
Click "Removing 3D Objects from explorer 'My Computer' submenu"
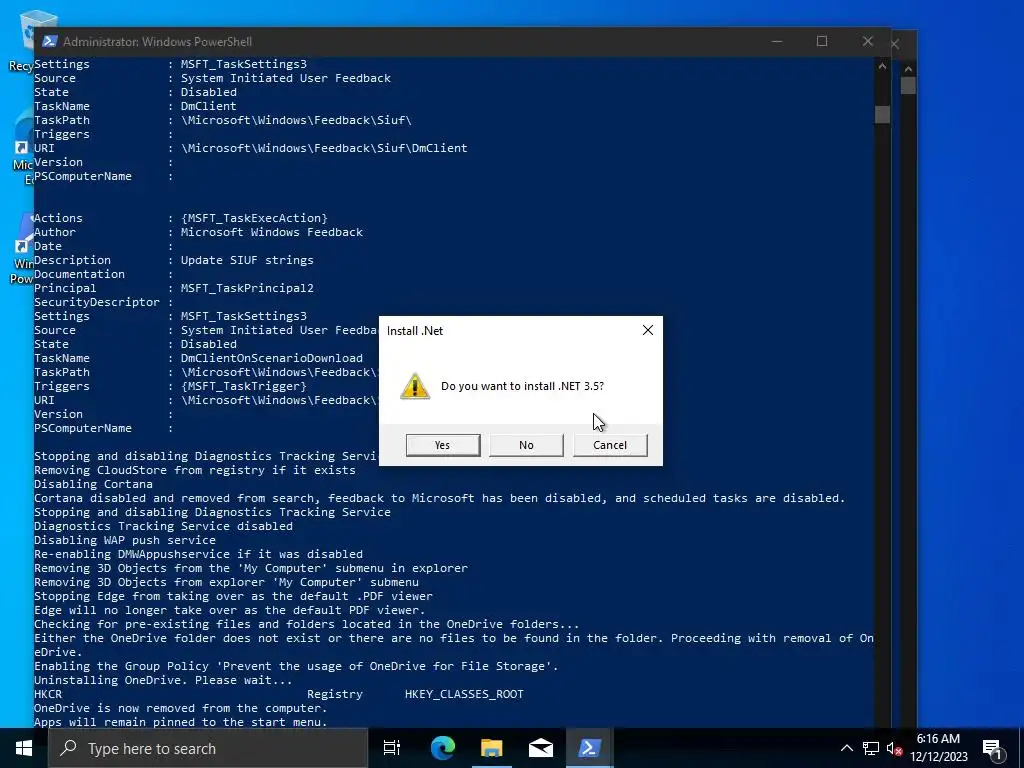(227, 582)
